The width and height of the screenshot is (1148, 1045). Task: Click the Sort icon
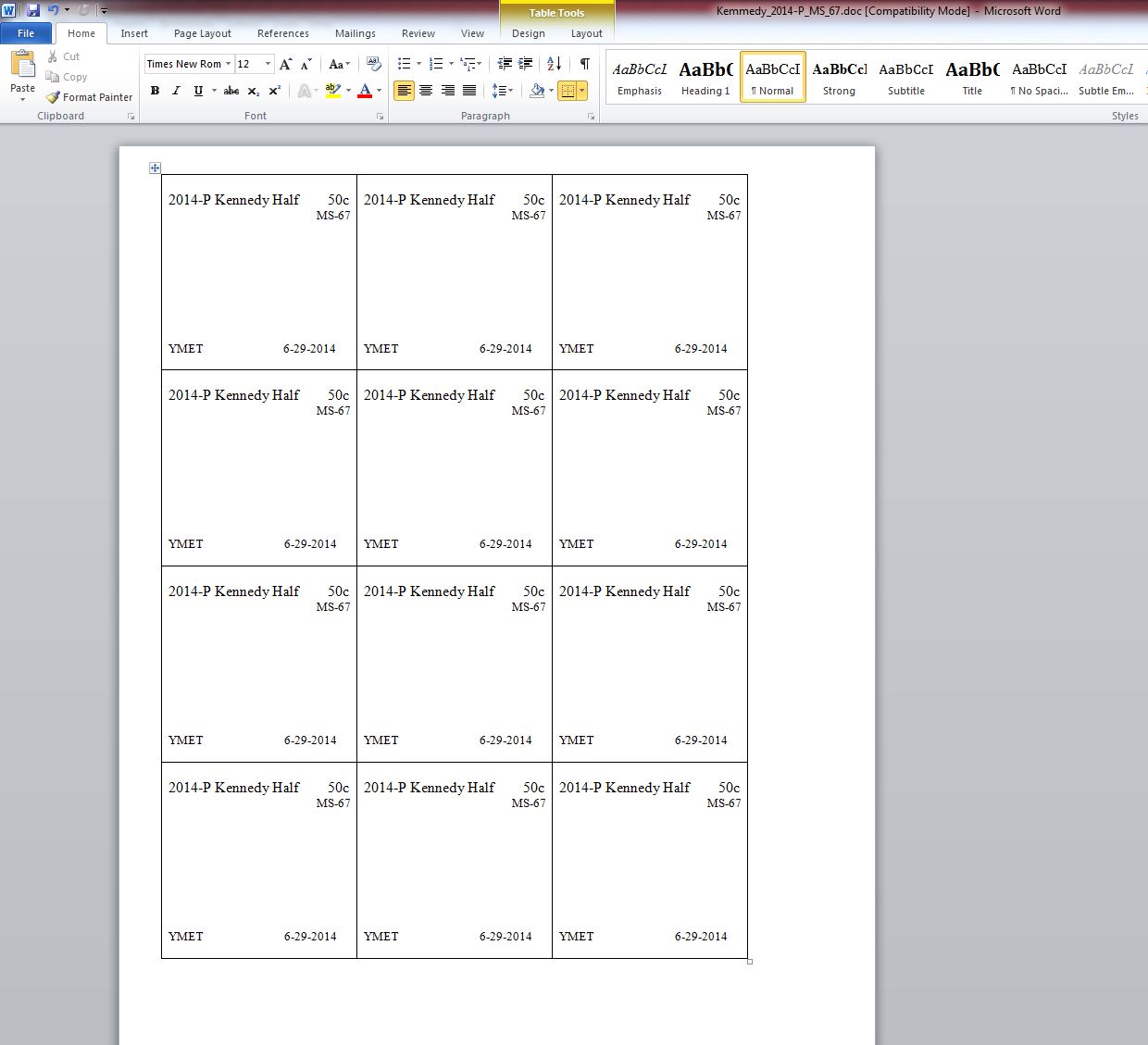click(554, 64)
